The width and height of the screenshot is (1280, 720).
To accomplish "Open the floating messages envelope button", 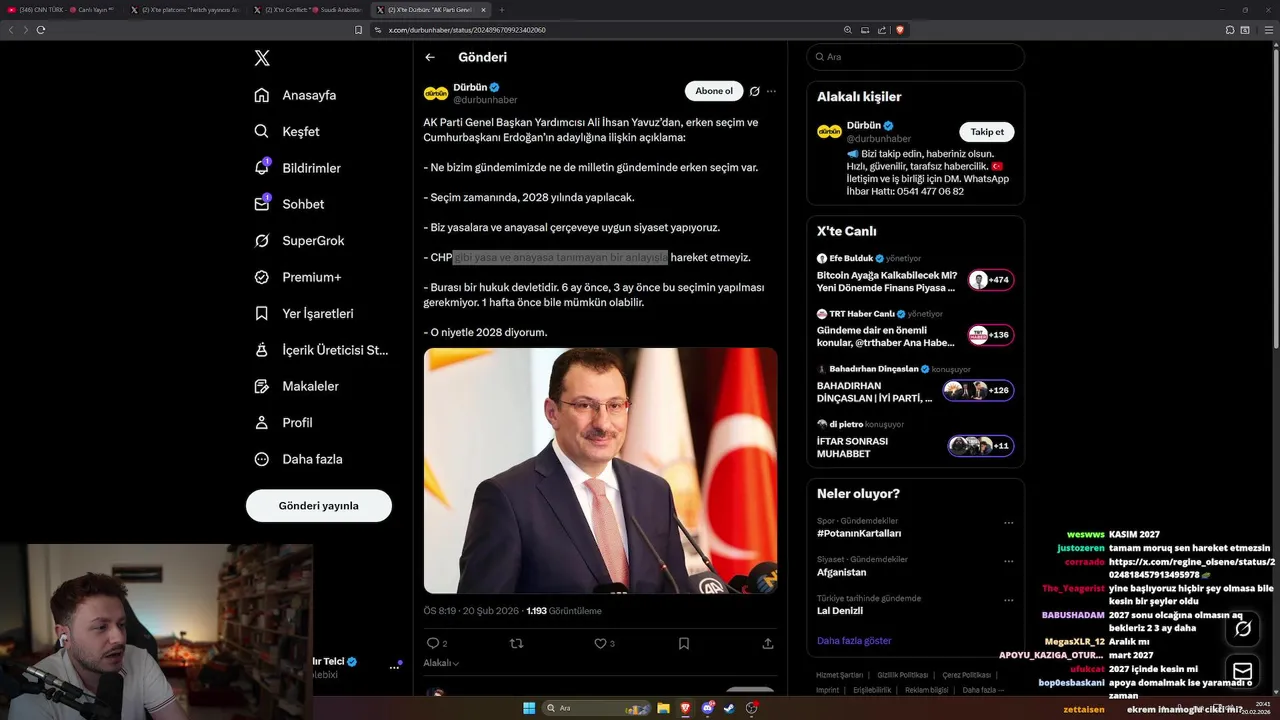I will (1243, 671).
